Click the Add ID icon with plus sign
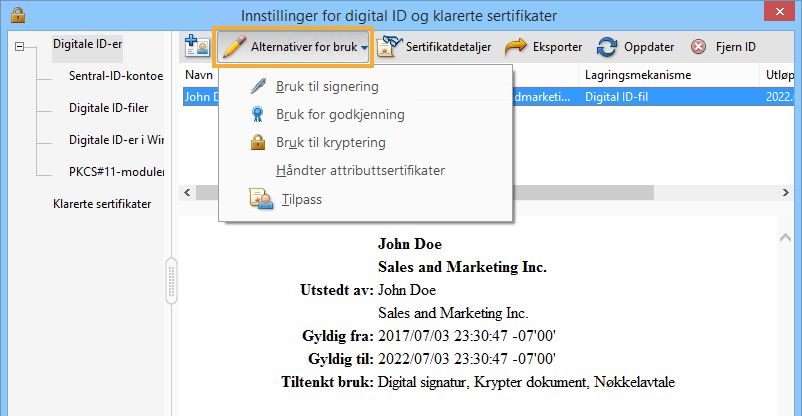Image resolution: width=802 pixels, height=416 pixels. point(197,46)
